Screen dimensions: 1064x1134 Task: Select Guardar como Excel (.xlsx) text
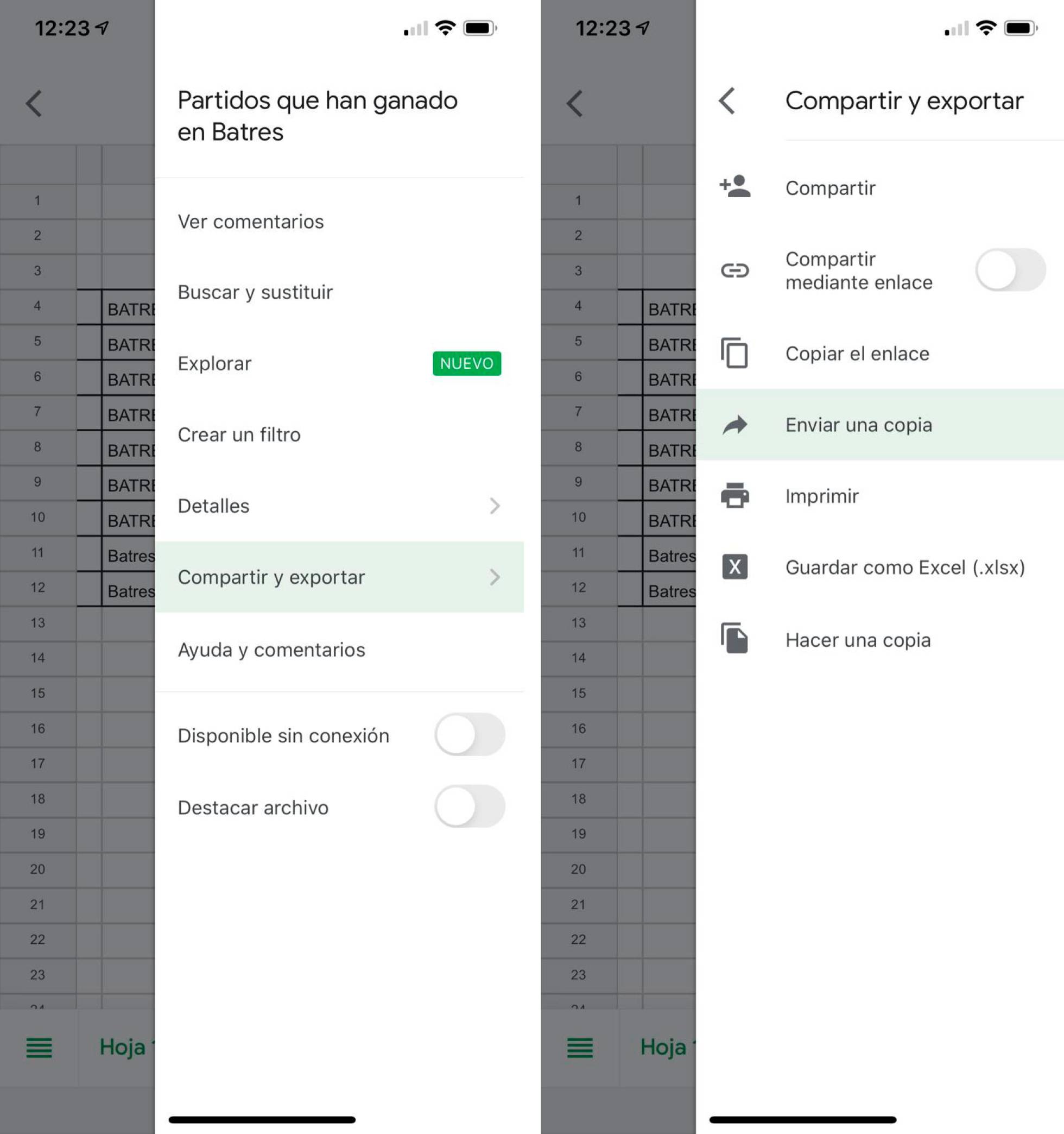tap(905, 568)
